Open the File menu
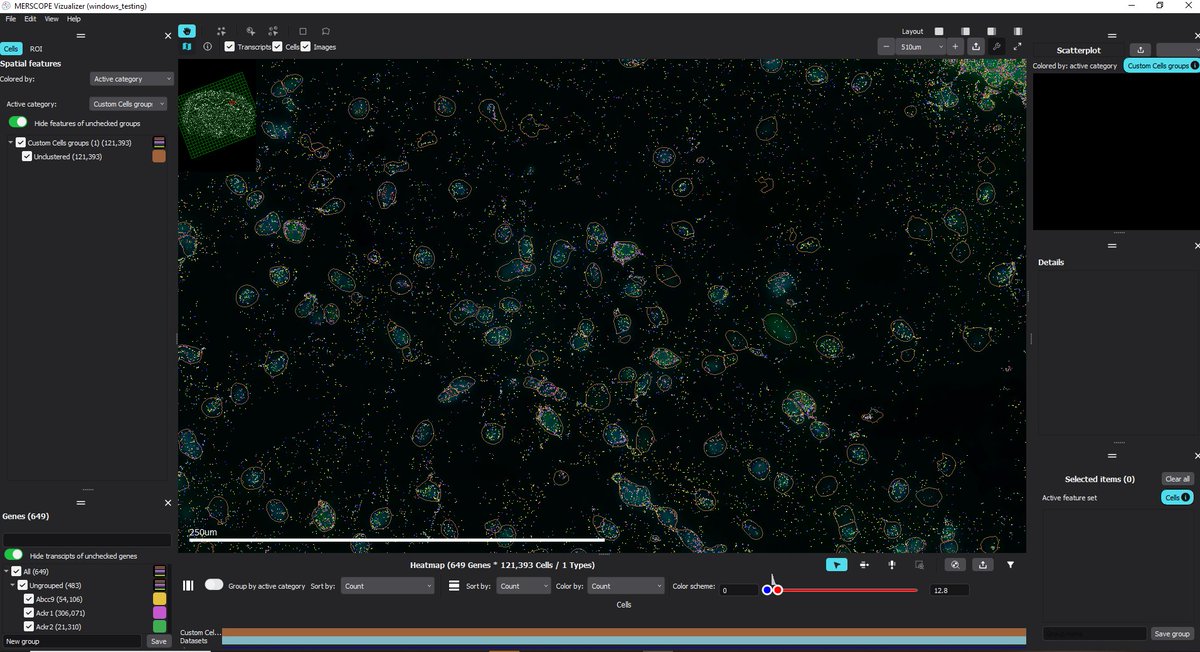 pos(11,19)
